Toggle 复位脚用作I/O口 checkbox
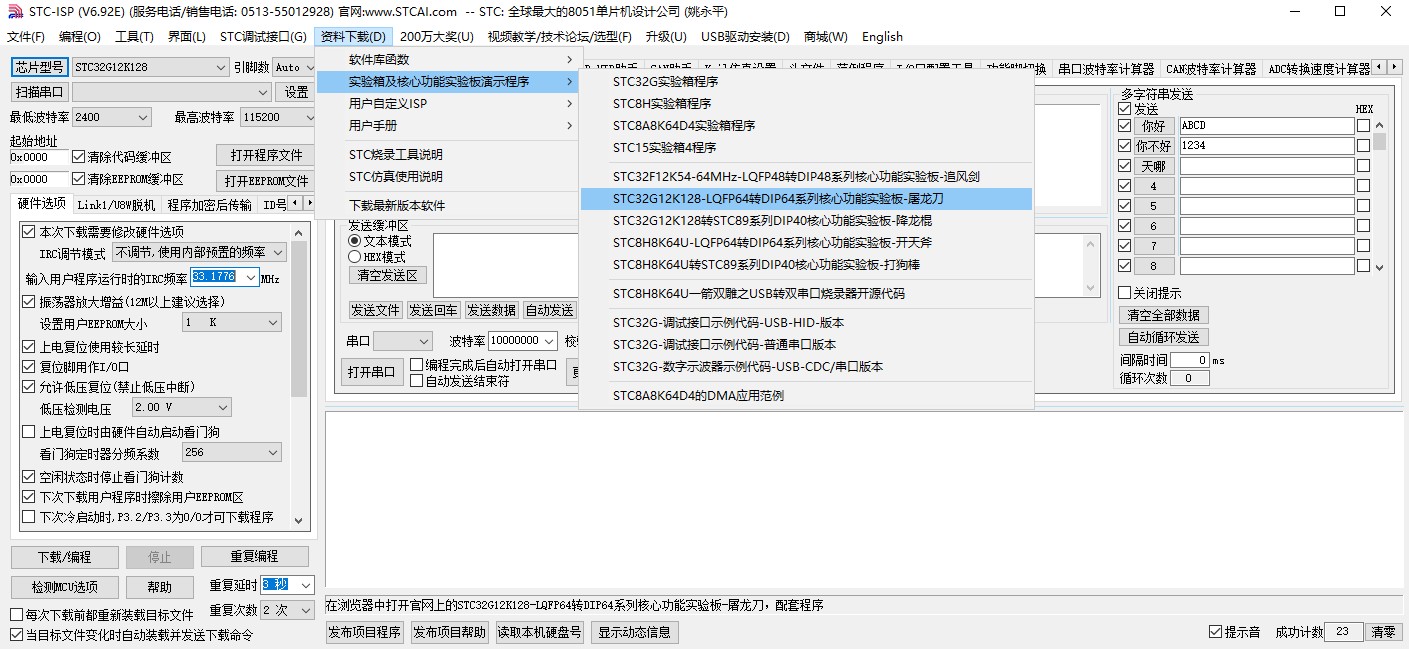The height and width of the screenshot is (649, 1409). click(28, 367)
